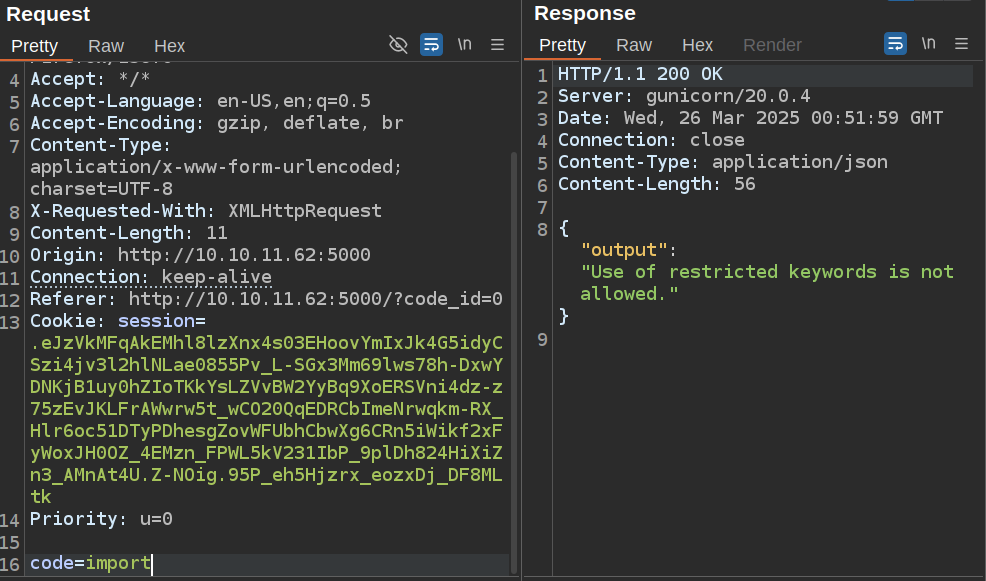Toggle word wrap in Response panel
The image size is (986, 581).
pos(895,44)
